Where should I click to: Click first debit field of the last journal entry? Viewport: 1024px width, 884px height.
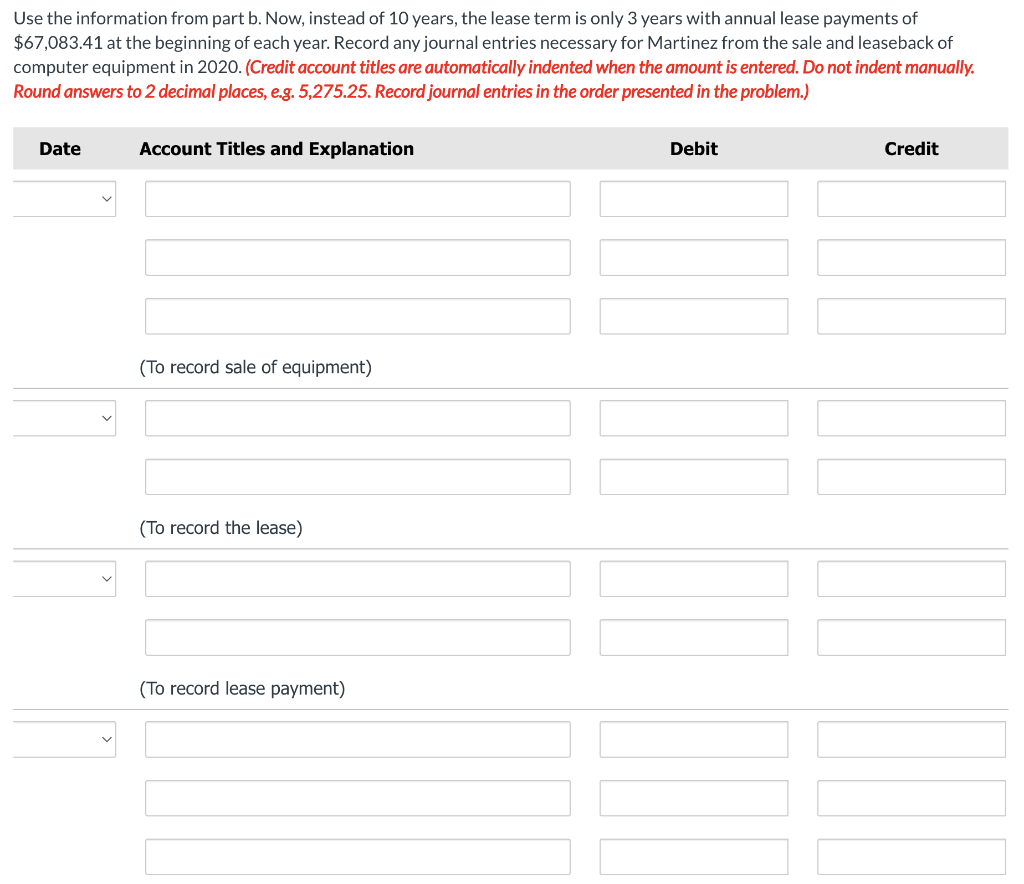[x=694, y=740]
